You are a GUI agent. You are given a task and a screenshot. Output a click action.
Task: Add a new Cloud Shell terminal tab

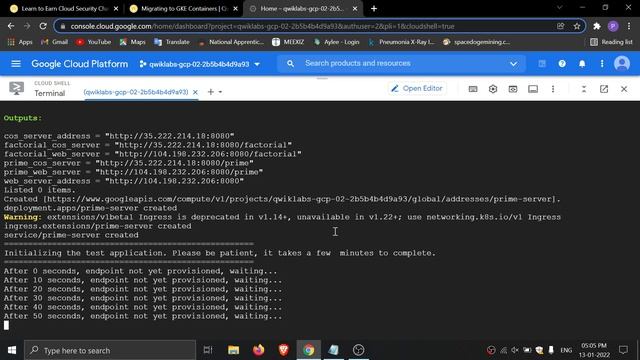[x=211, y=92]
